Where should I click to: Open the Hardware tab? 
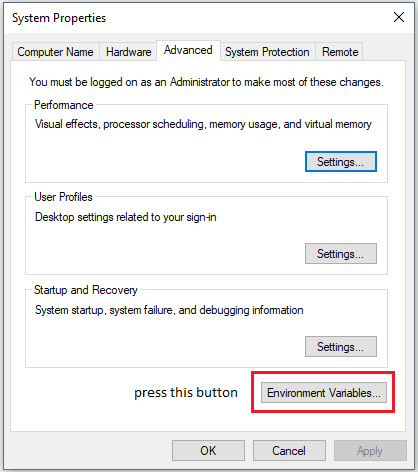coord(129,52)
